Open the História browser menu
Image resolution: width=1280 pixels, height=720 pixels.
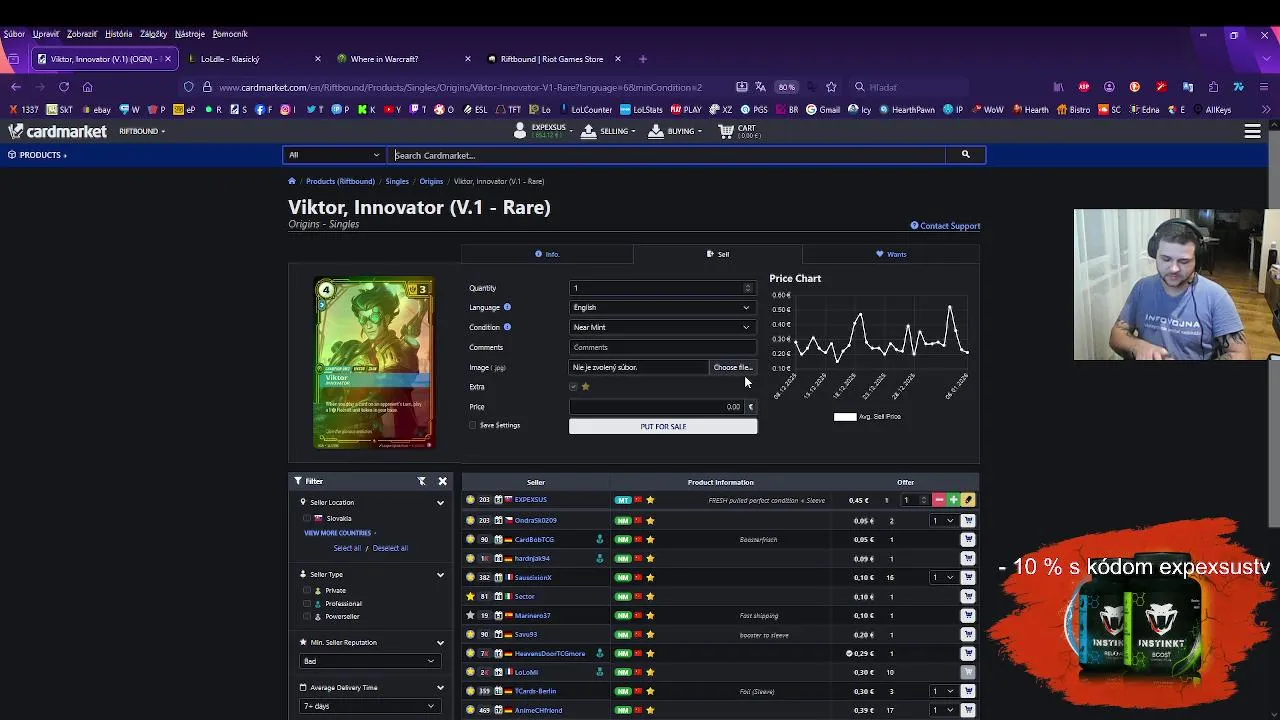click(118, 34)
